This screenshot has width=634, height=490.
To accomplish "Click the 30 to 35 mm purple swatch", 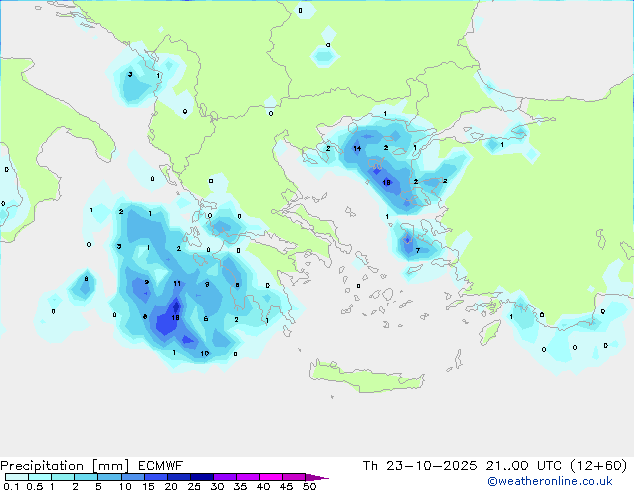I will click(x=224, y=477).
